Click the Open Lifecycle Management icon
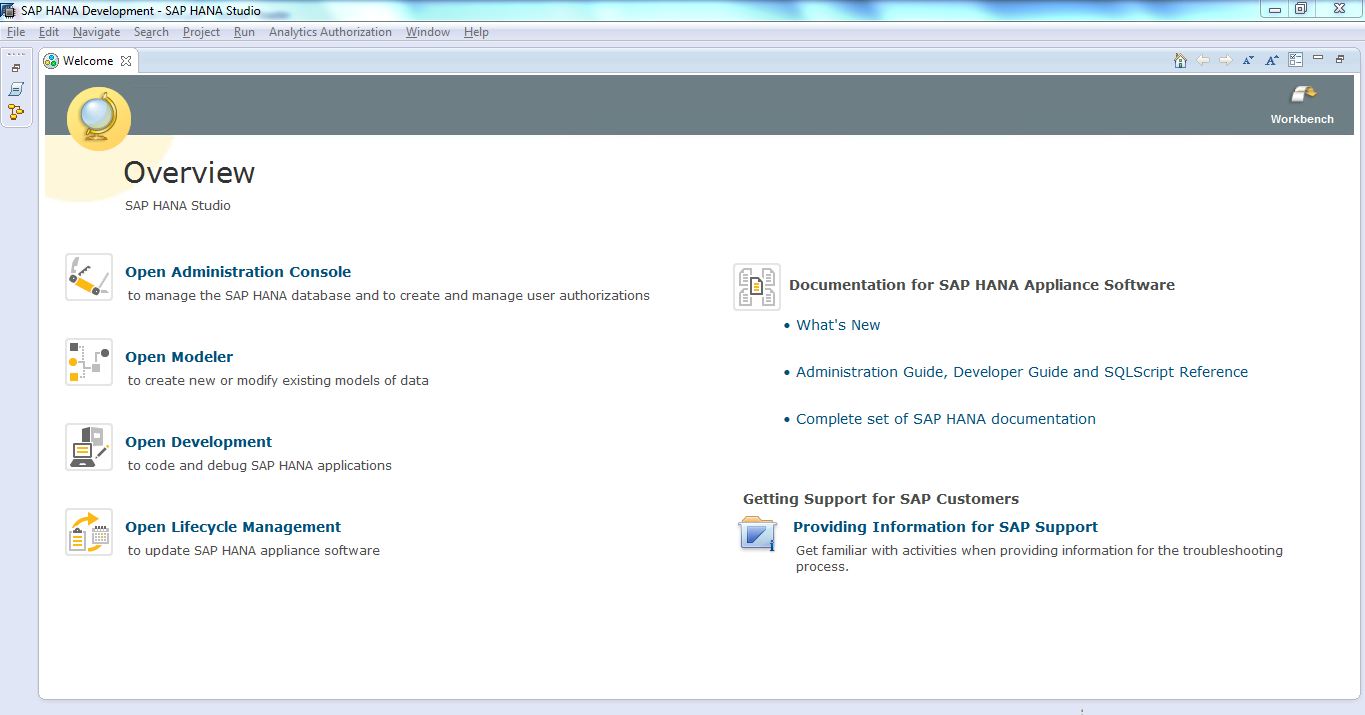Viewport: 1365px width, 715px height. point(88,532)
